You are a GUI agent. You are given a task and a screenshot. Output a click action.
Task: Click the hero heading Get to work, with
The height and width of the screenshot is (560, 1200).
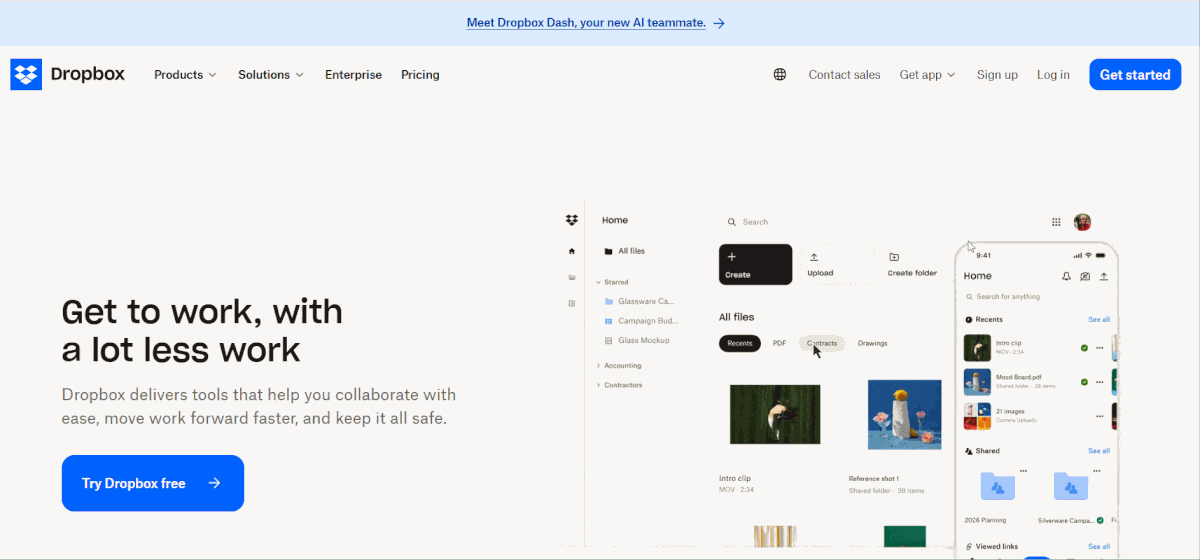pyautogui.click(x=202, y=311)
